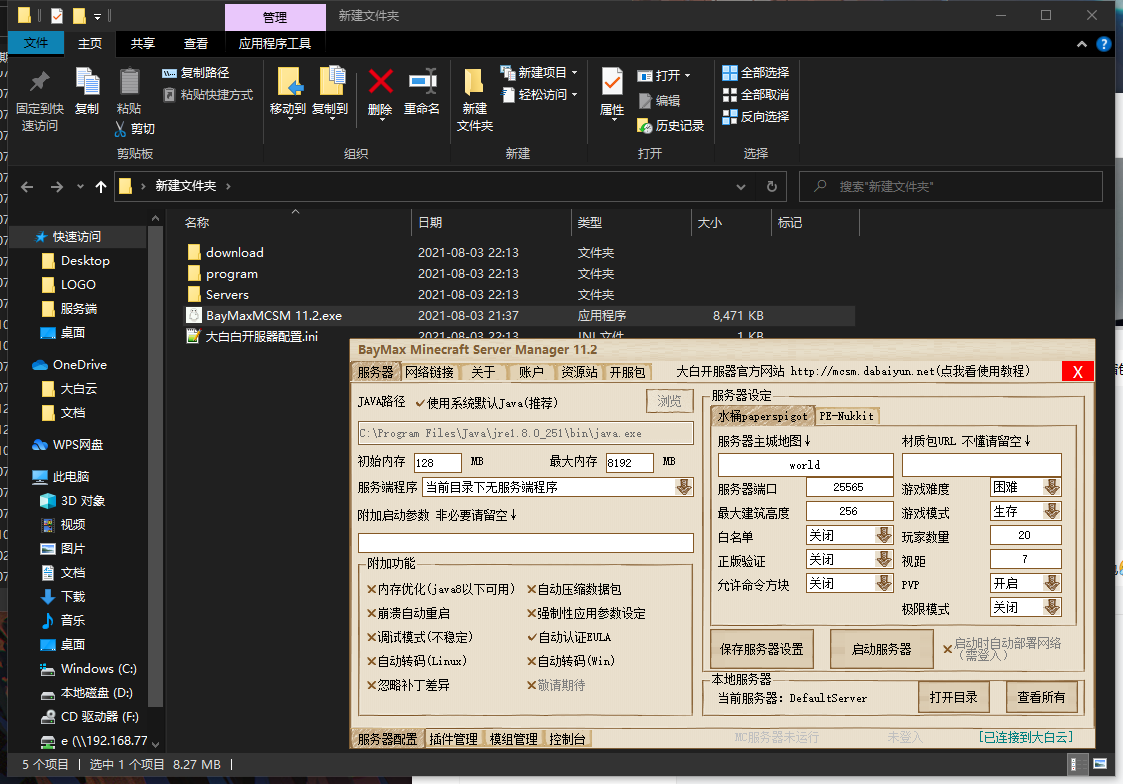The width and height of the screenshot is (1123, 784).
Task: Click the Select All icon
Action: pos(730,73)
